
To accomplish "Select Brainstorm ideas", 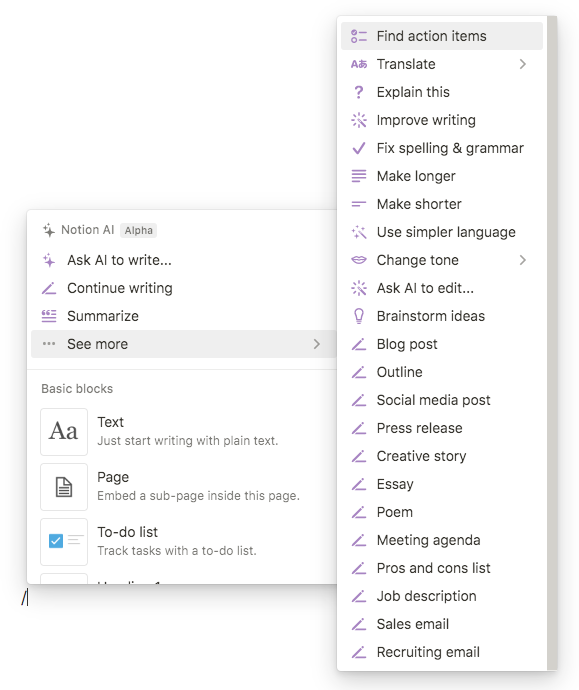I will coord(442,316).
